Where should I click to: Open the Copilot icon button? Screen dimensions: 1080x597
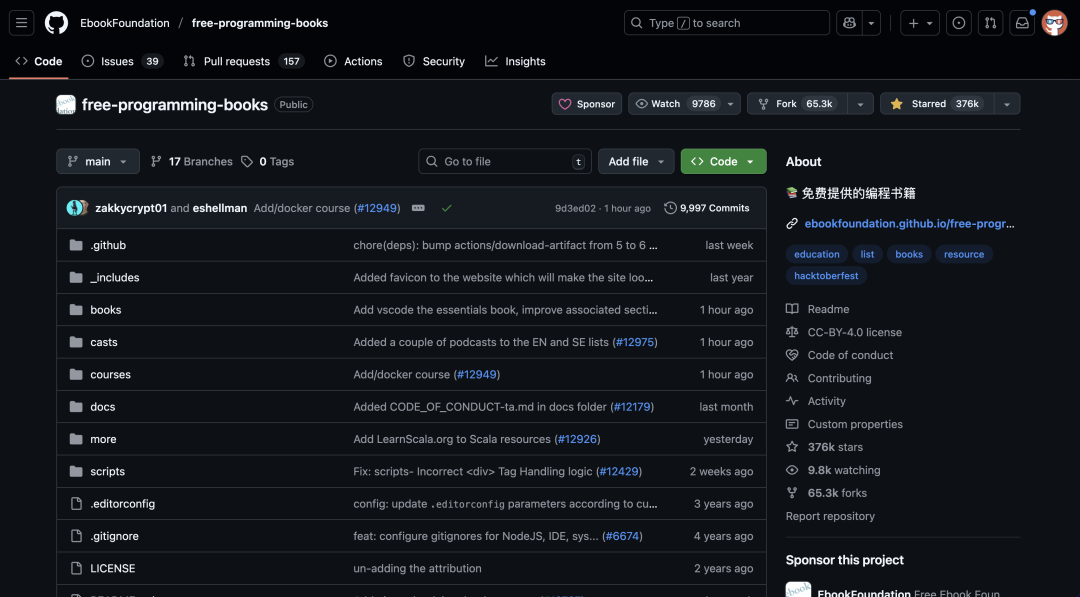pyautogui.click(x=849, y=23)
